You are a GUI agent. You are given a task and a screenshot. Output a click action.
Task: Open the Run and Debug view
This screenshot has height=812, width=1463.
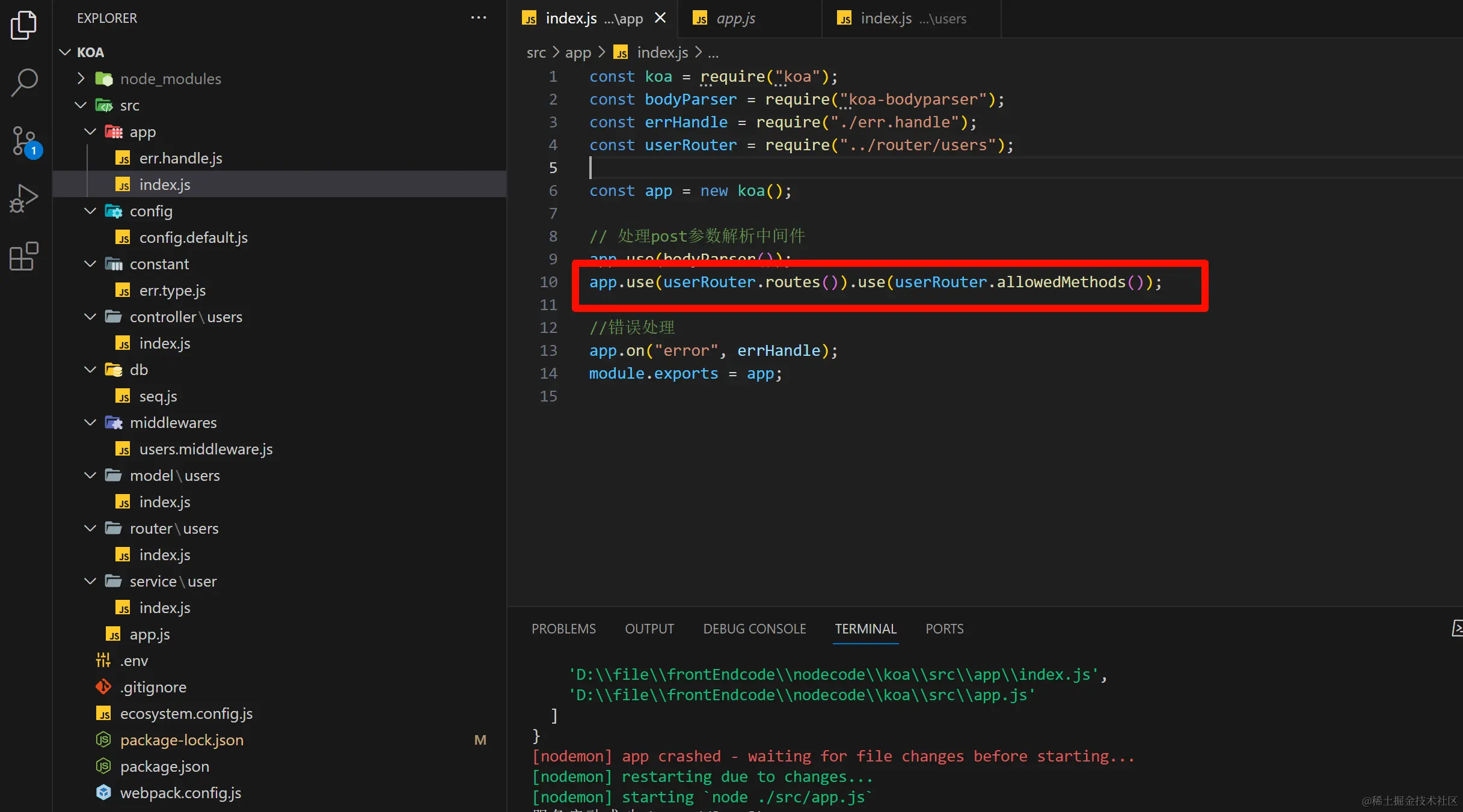[x=24, y=198]
